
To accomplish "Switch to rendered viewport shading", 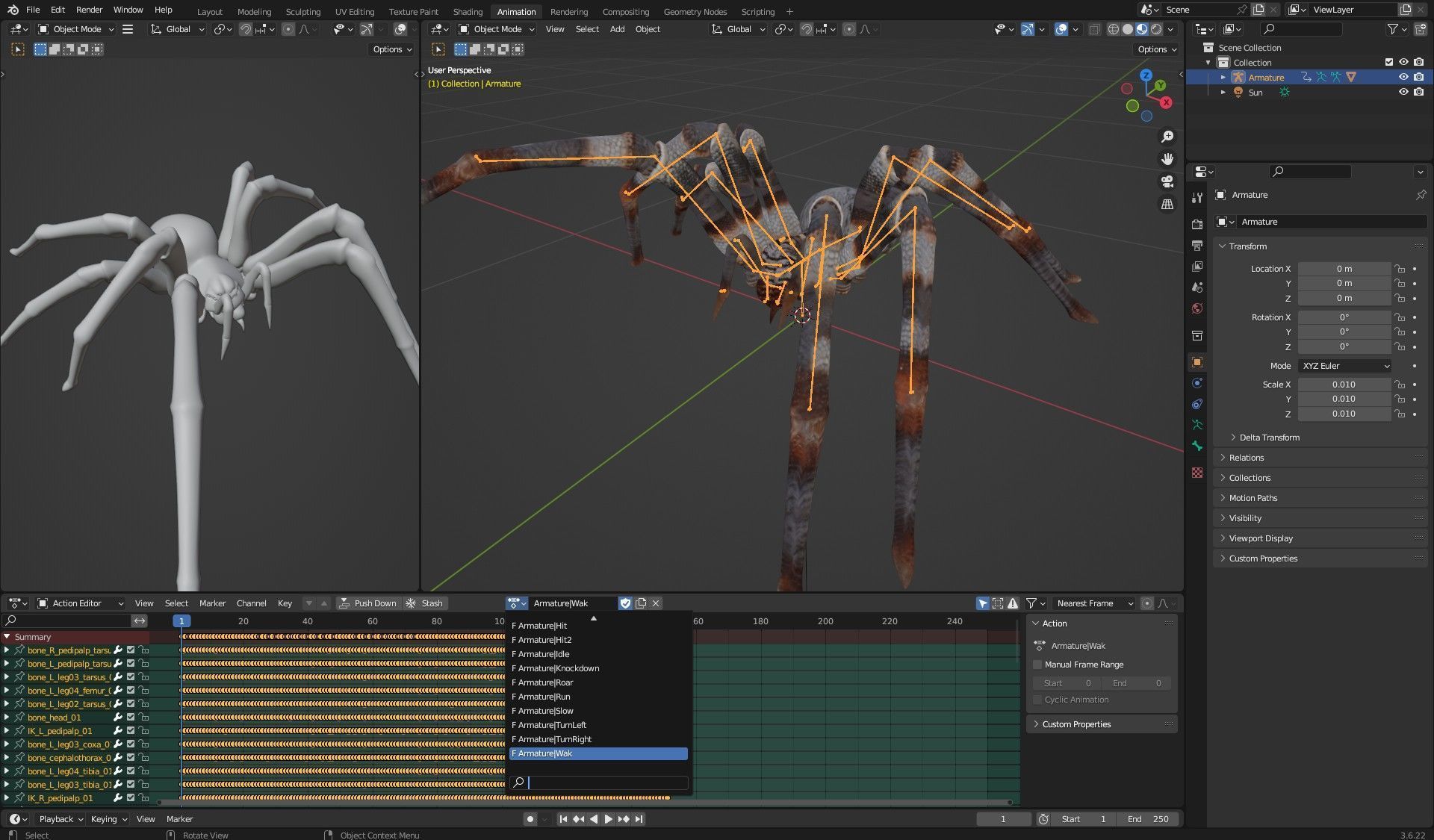I will (1156, 29).
